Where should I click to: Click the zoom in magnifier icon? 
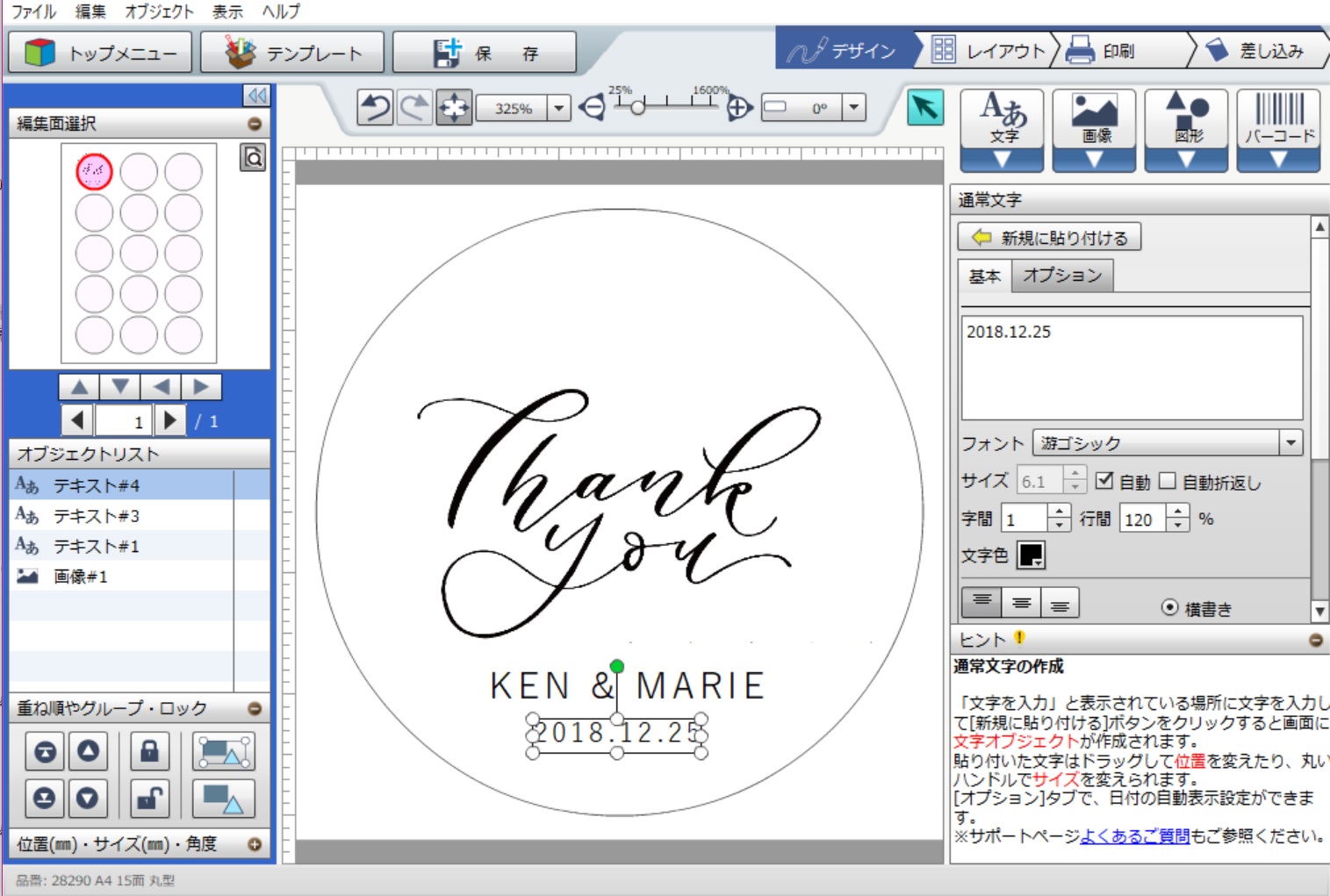click(739, 108)
